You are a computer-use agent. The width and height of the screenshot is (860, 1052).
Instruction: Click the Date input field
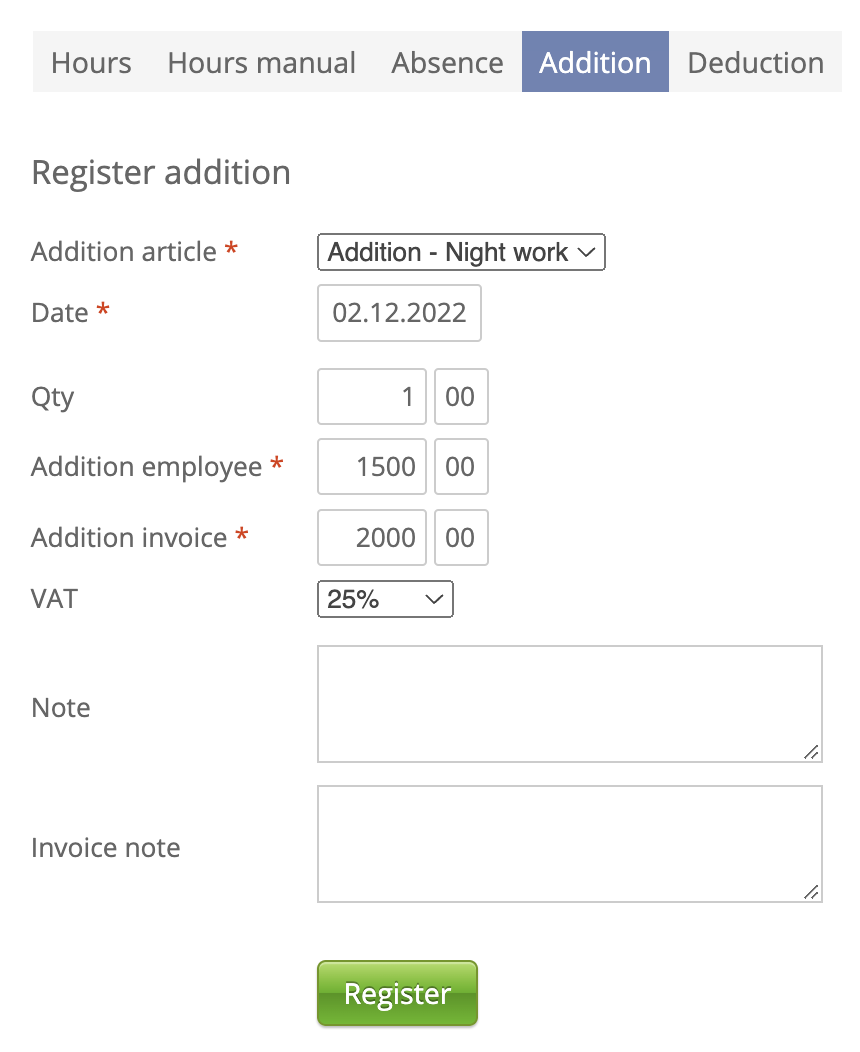[x=399, y=314]
